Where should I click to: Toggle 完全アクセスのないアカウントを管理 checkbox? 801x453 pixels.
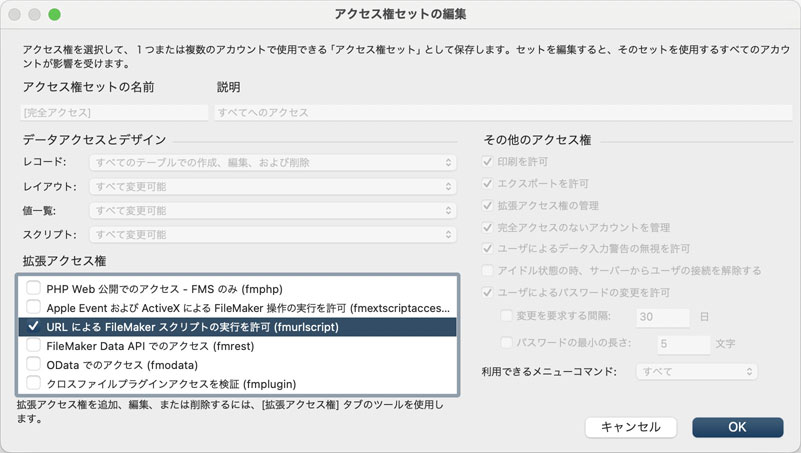487,227
